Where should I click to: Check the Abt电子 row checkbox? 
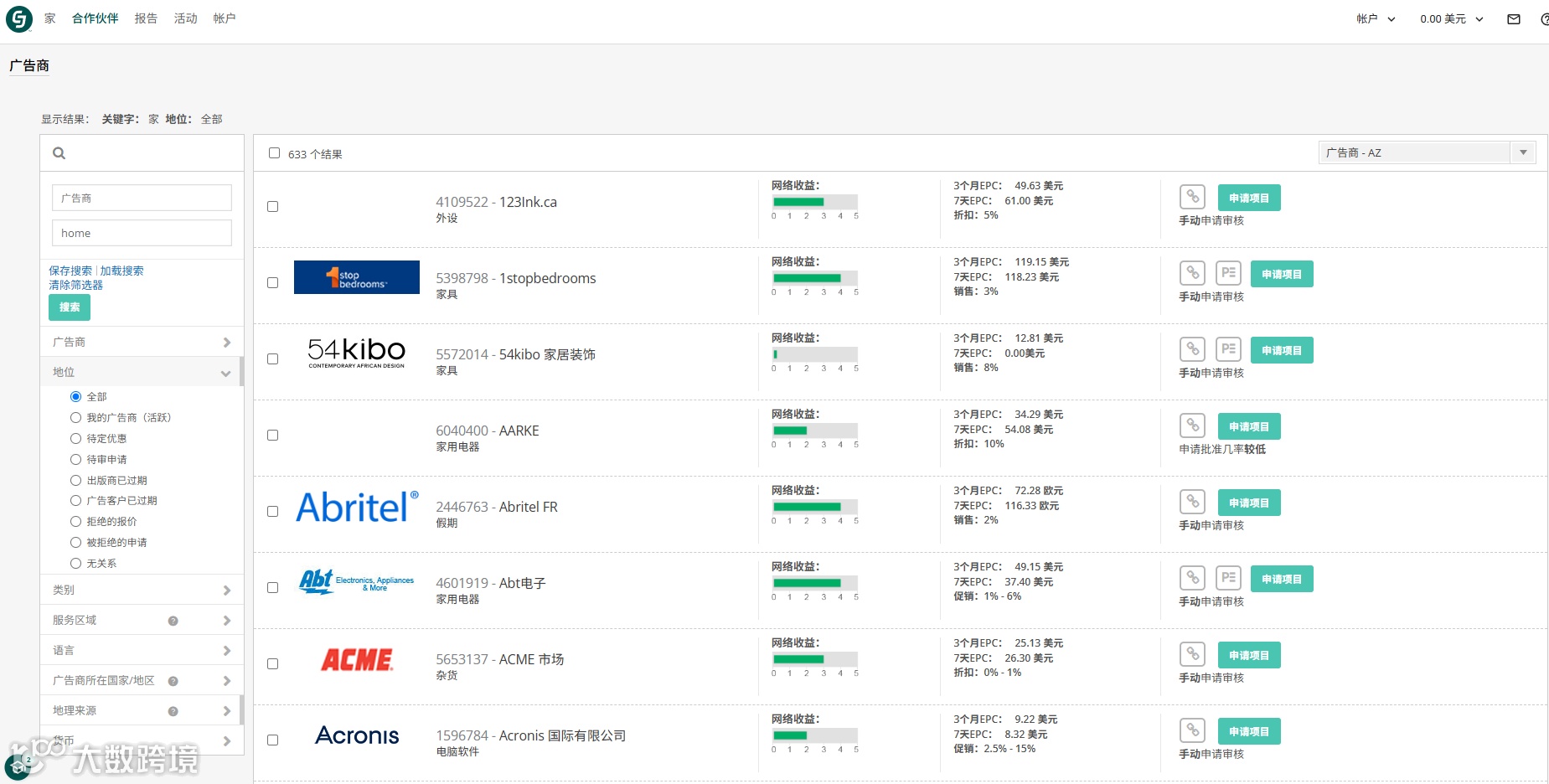point(272,587)
